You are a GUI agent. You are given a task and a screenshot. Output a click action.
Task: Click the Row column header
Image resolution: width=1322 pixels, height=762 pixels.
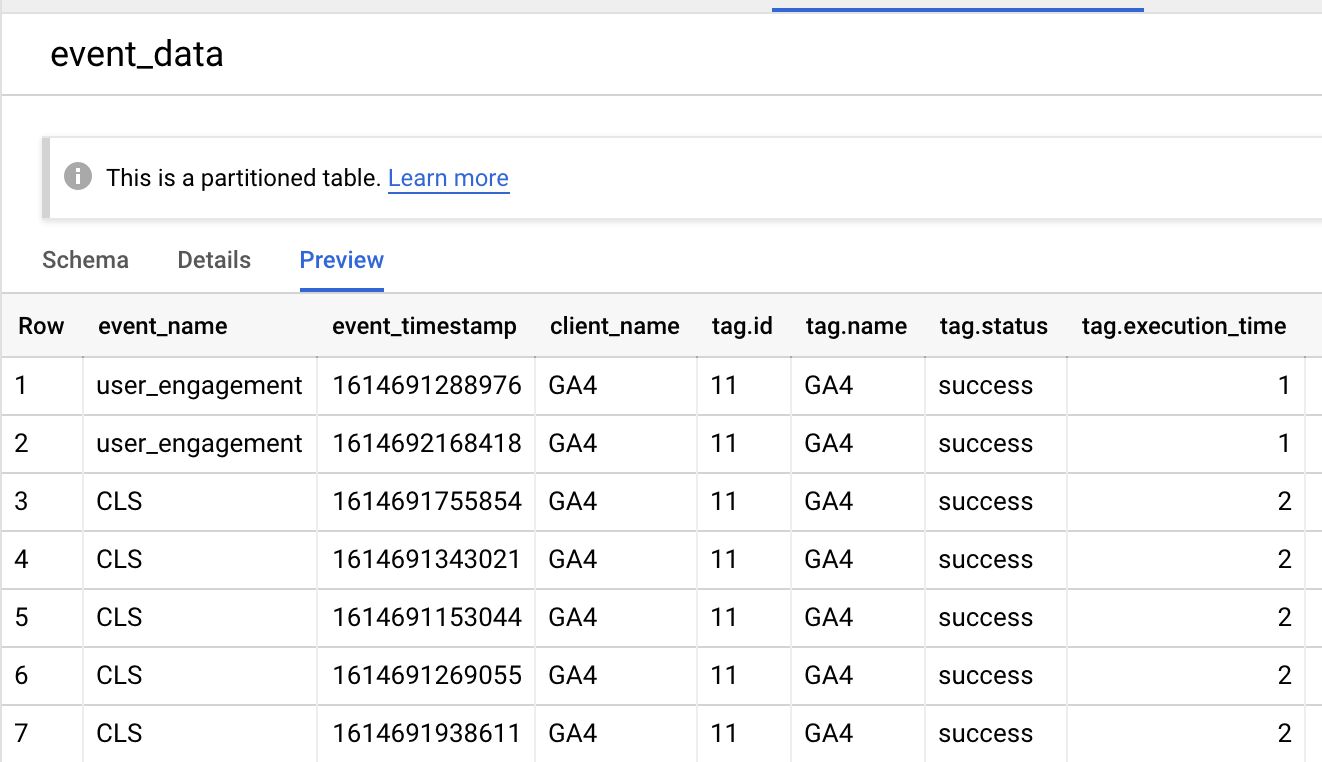click(x=41, y=326)
